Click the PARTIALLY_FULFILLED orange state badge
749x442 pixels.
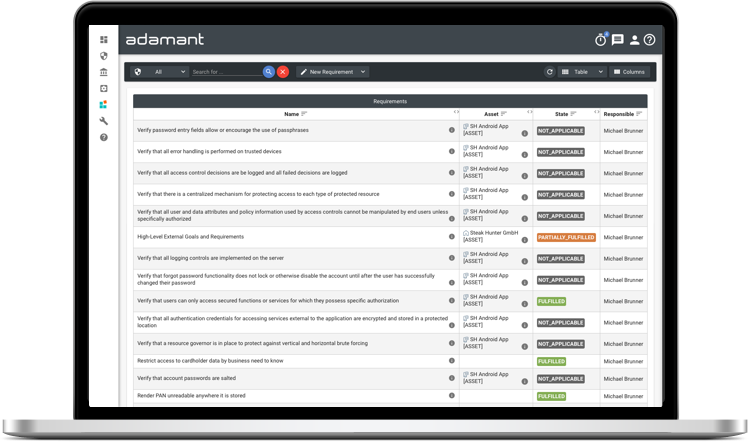tap(566, 237)
